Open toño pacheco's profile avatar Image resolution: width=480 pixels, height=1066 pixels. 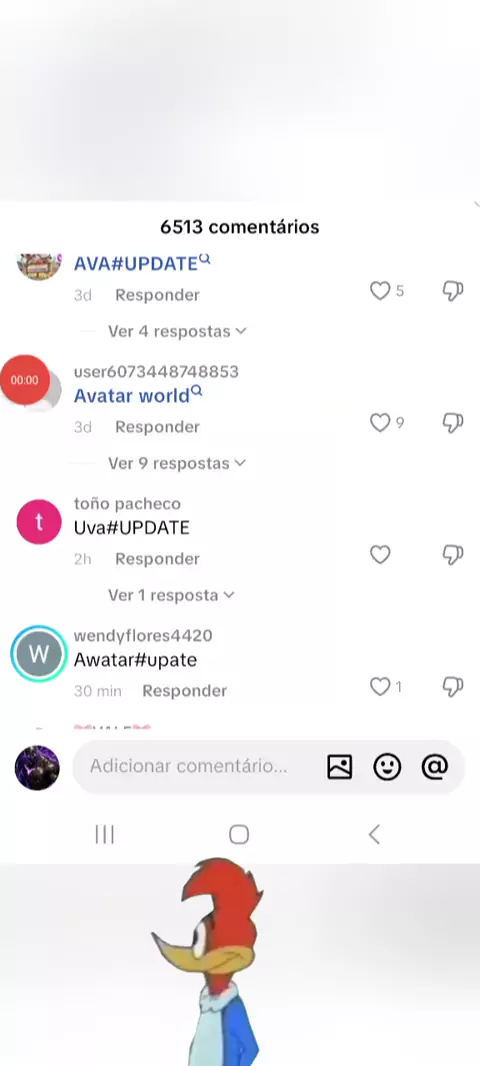click(39, 521)
